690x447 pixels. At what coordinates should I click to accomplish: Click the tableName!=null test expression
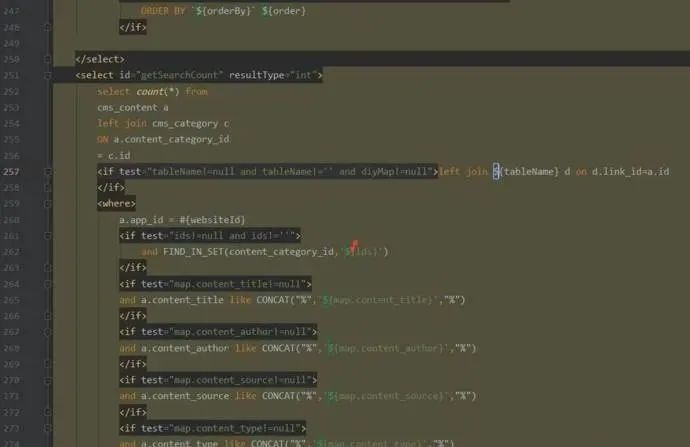[x=193, y=172]
